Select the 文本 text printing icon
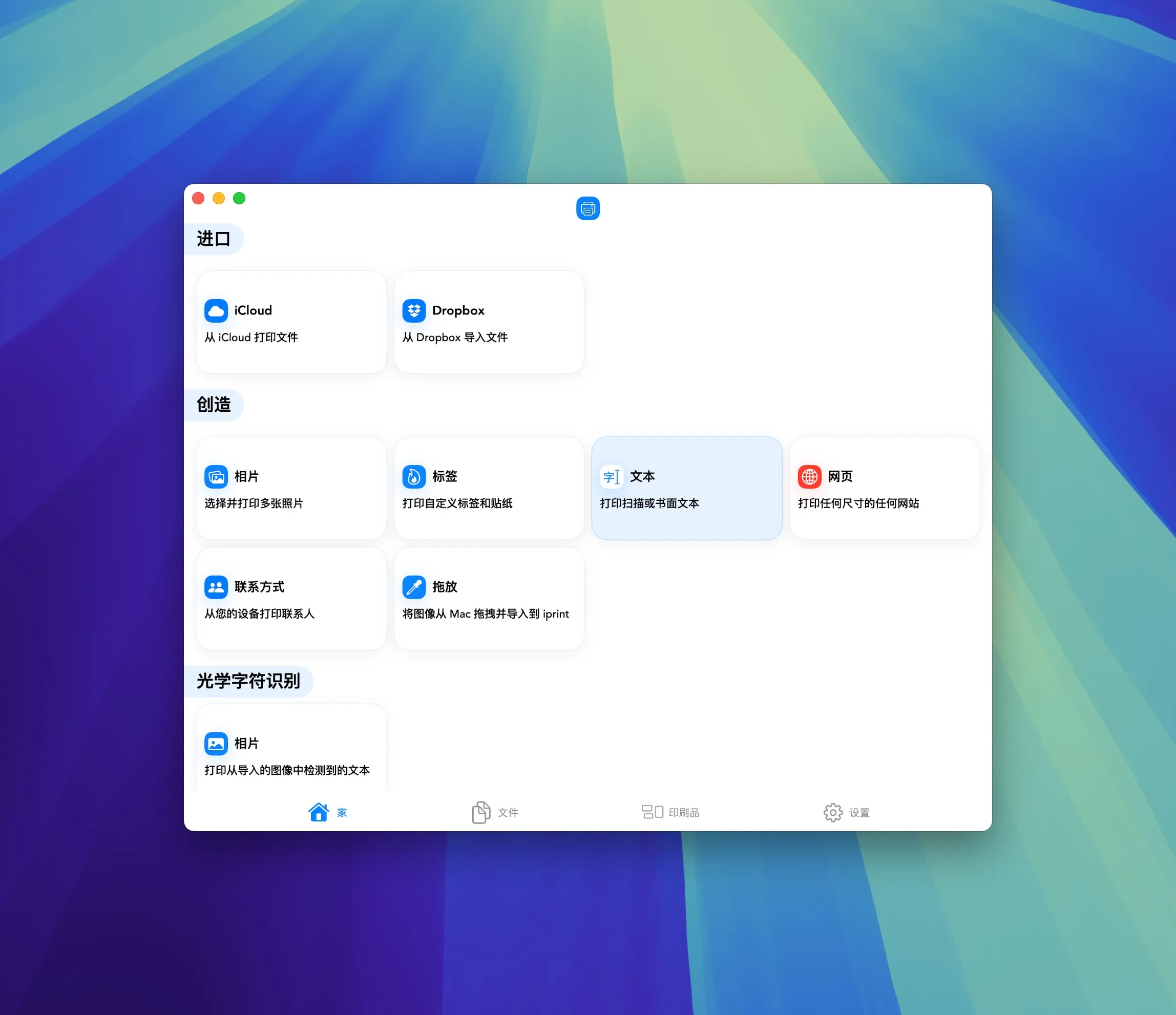The width and height of the screenshot is (1176, 1015). pos(611,477)
